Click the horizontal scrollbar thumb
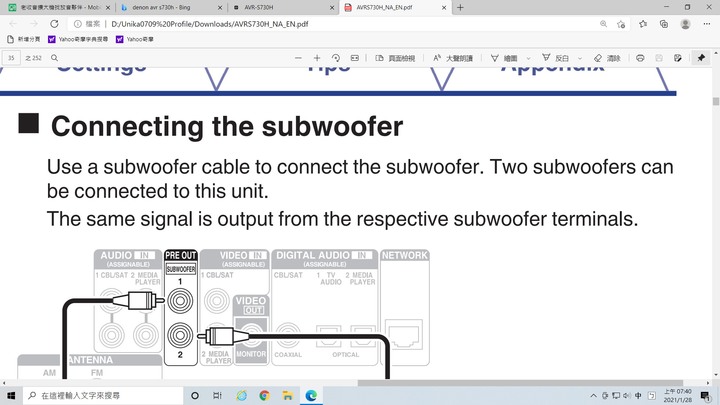Image resolution: width=720 pixels, height=405 pixels. [520, 383]
